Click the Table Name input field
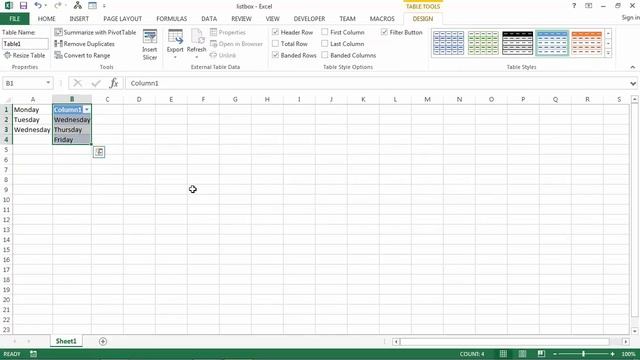Viewport: 640px width, 360px height. (x=25, y=44)
